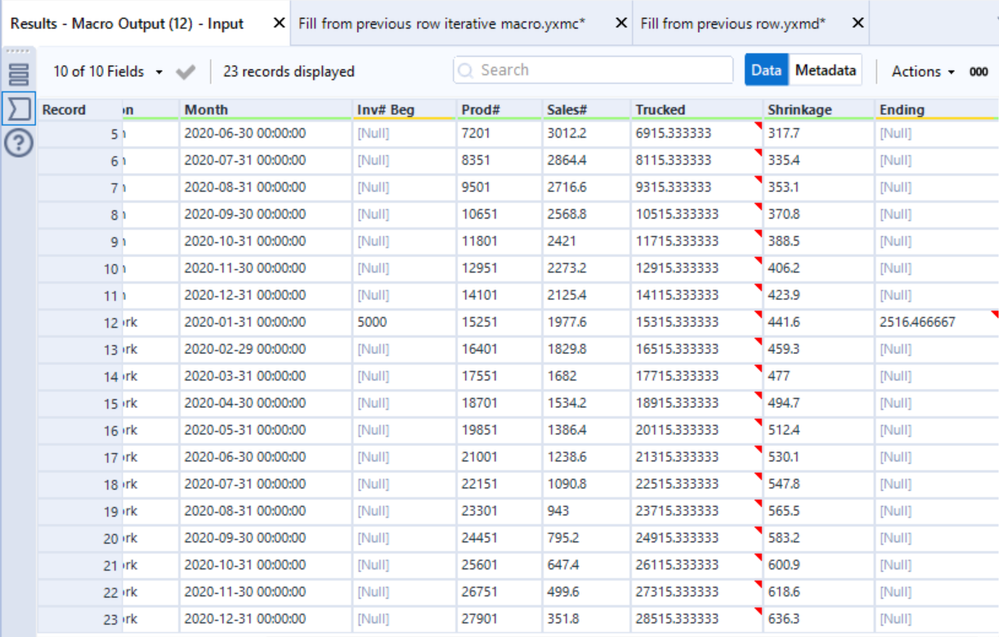
Task: Click the Shrinkage column header
Action: click(818, 110)
